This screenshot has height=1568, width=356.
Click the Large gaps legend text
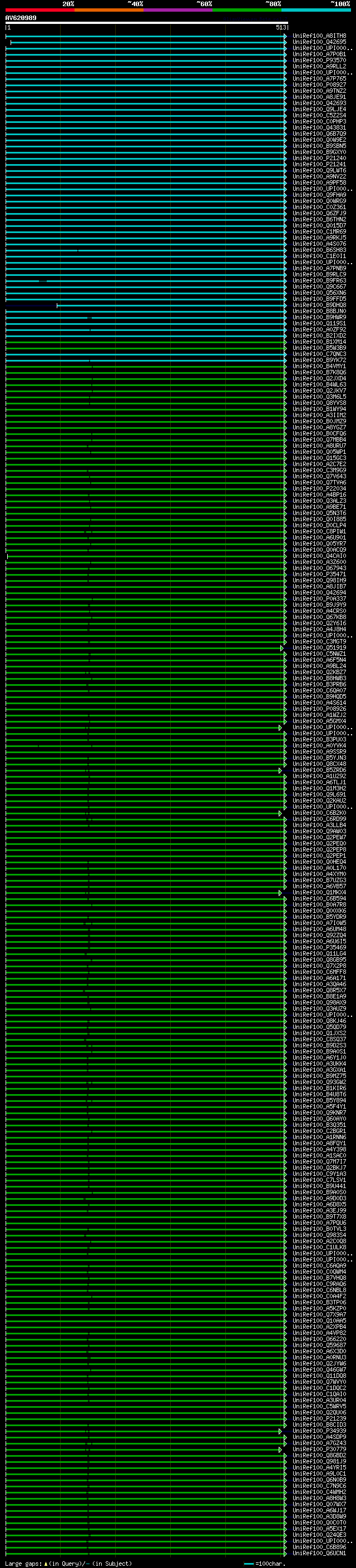click(x=68, y=1564)
